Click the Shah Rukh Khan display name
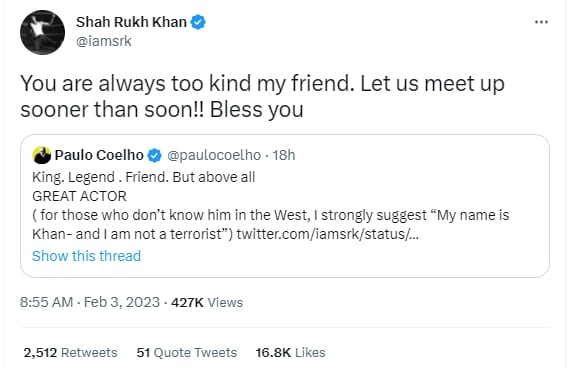 (x=131, y=22)
